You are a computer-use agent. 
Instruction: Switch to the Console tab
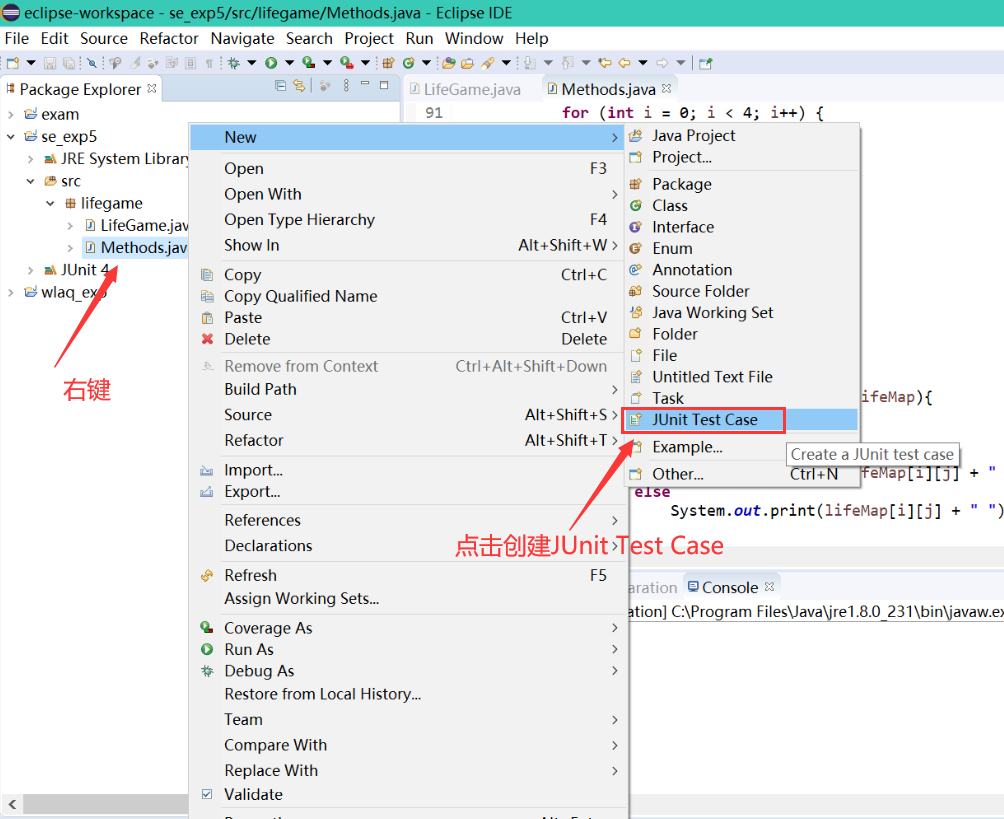(x=729, y=587)
